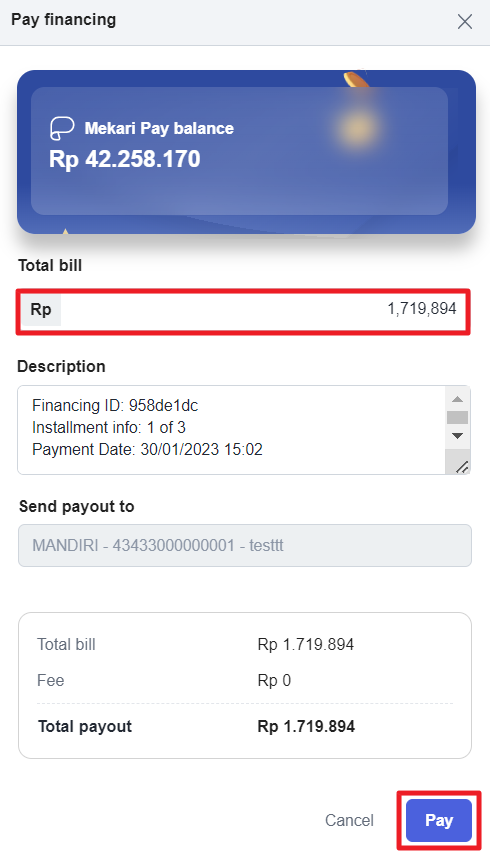Image resolution: width=490 pixels, height=868 pixels.
Task: Click the gold coin graphic on balance card
Action: tap(355, 127)
